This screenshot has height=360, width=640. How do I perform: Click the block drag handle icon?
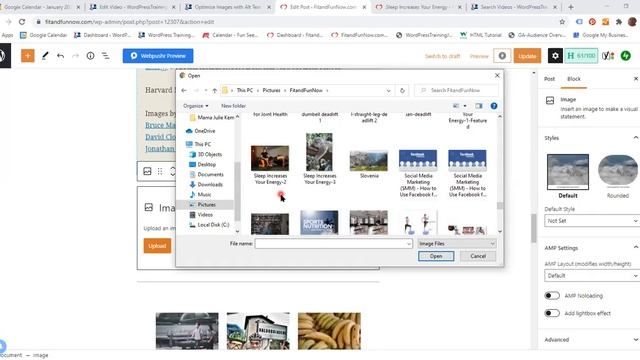(x=160, y=171)
